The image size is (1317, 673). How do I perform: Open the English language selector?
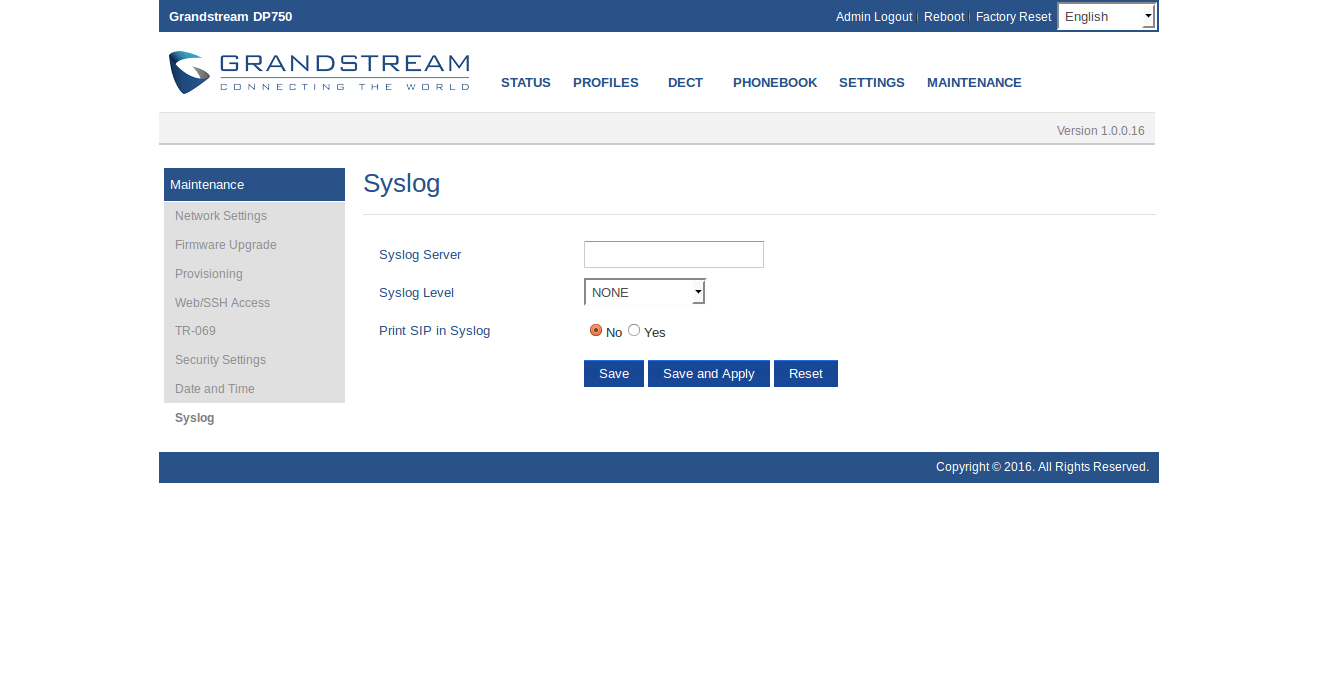click(x=1106, y=16)
